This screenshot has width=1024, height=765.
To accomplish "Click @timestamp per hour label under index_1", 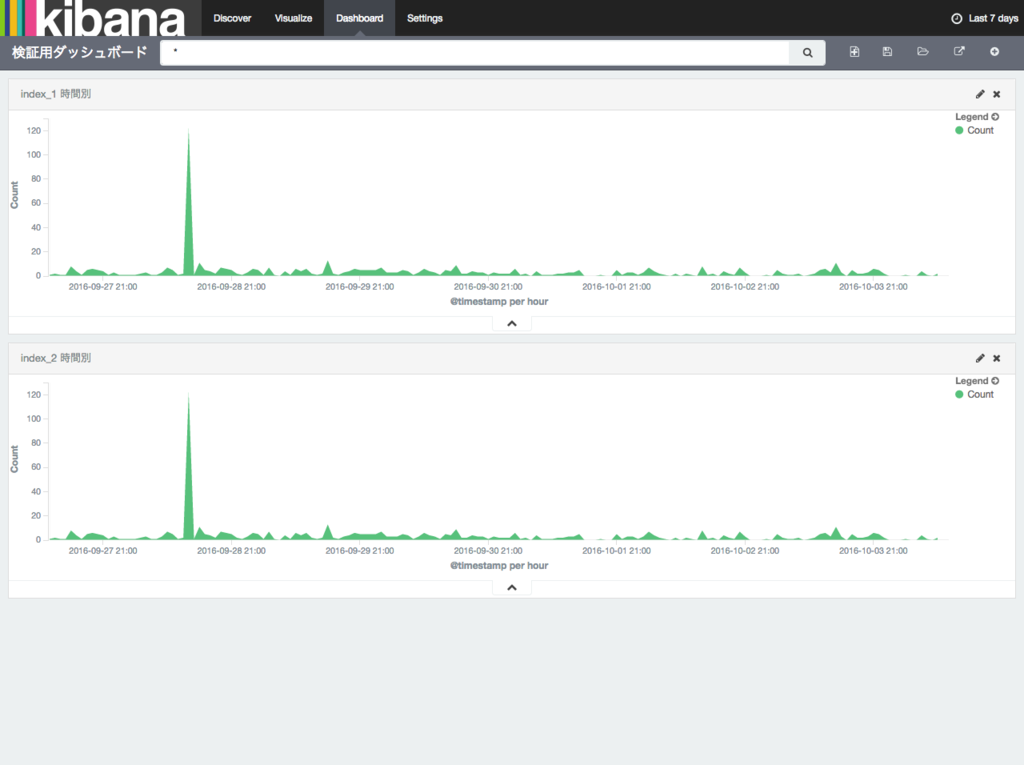I will click(x=499, y=301).
